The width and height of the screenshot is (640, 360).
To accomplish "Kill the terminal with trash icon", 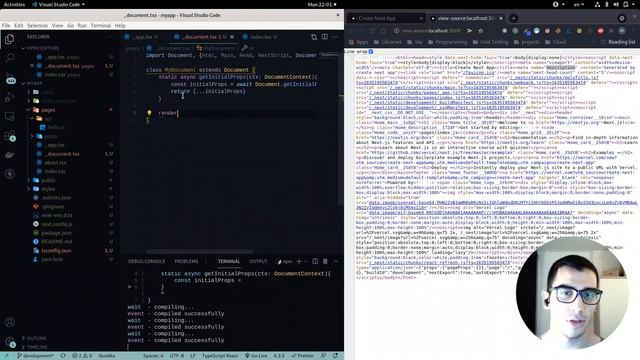I will [x=325, y=261].
